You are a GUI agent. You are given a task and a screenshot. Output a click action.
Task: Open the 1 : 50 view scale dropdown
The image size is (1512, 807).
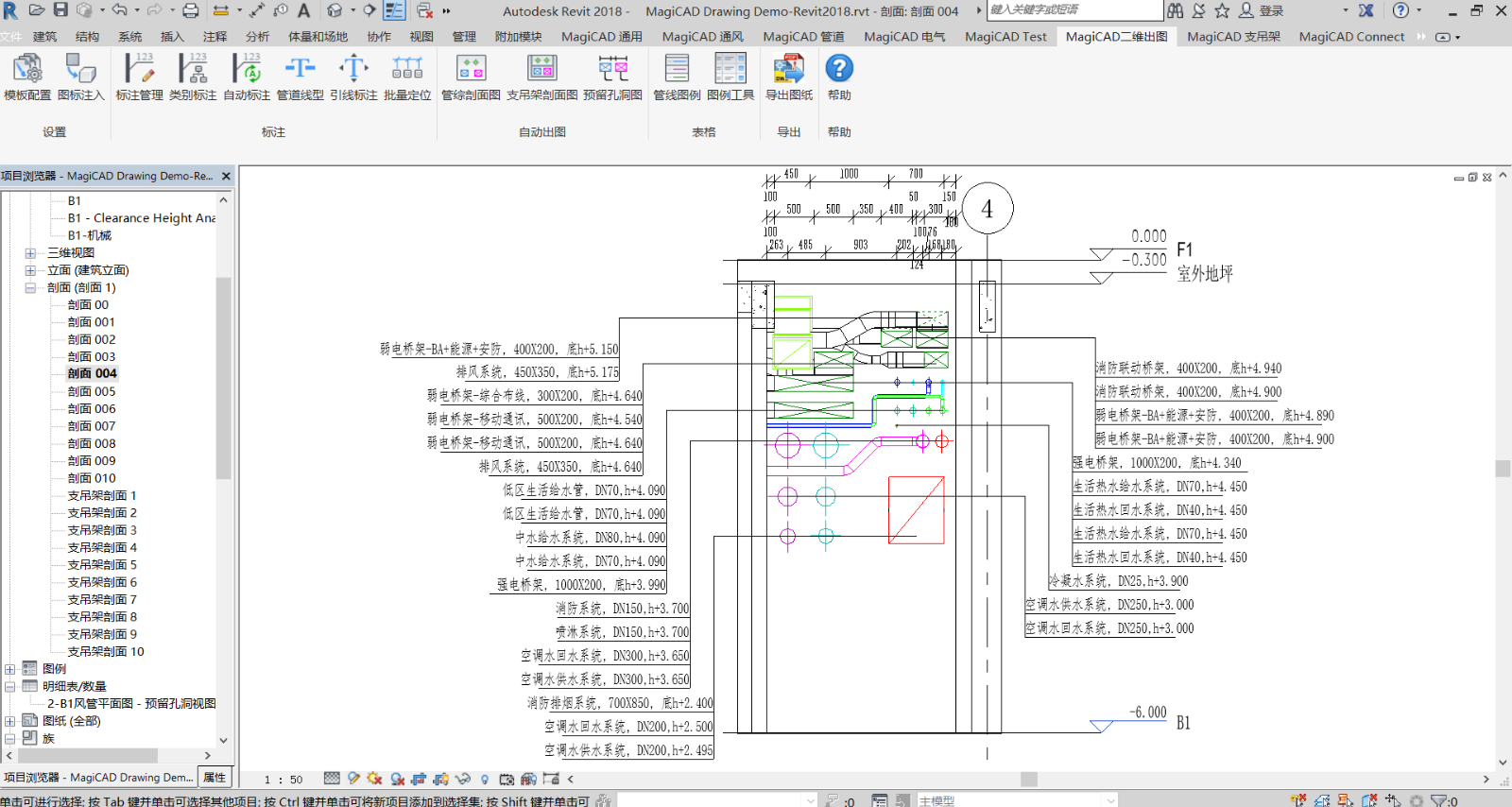(283, 780)
